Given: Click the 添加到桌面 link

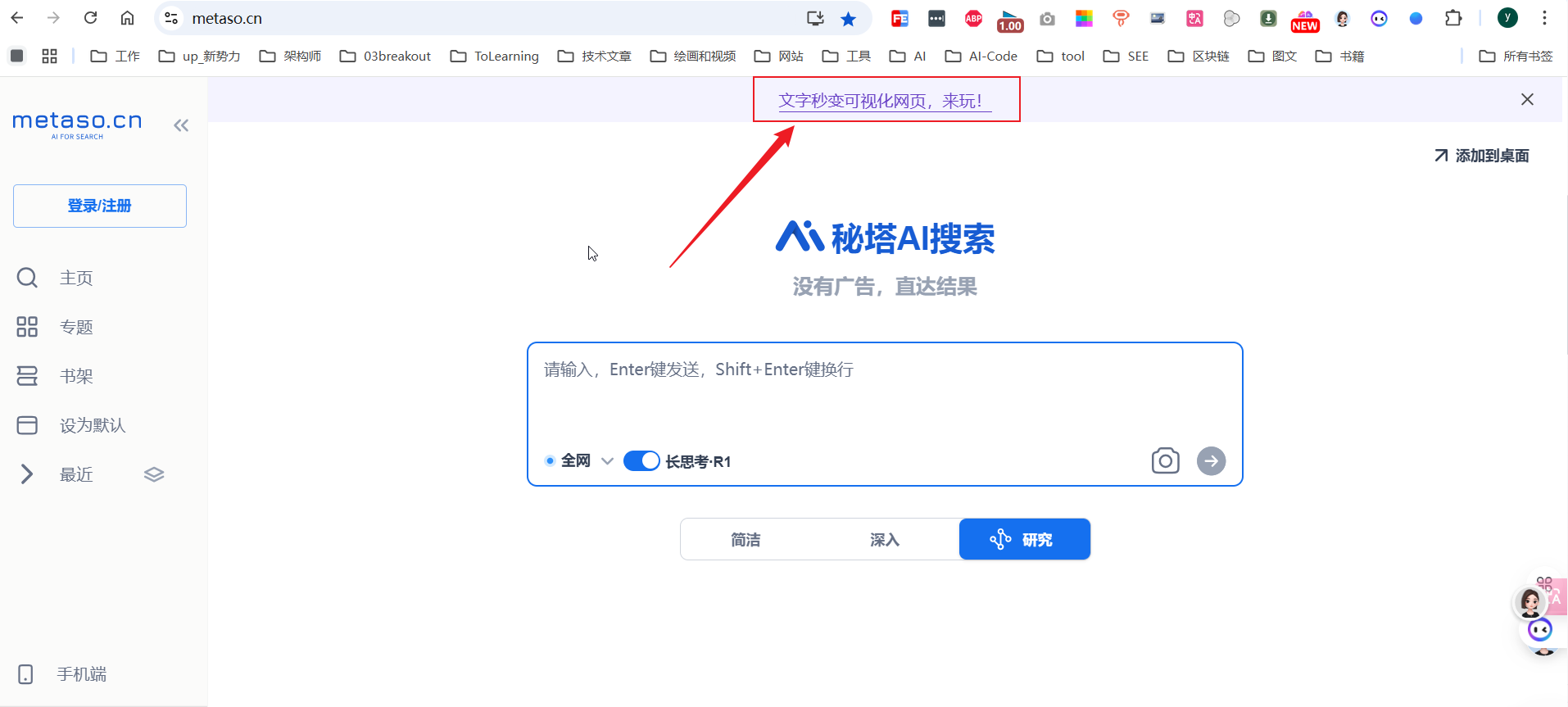Looking at the screenshot, I should click(x=1482, y=156).
